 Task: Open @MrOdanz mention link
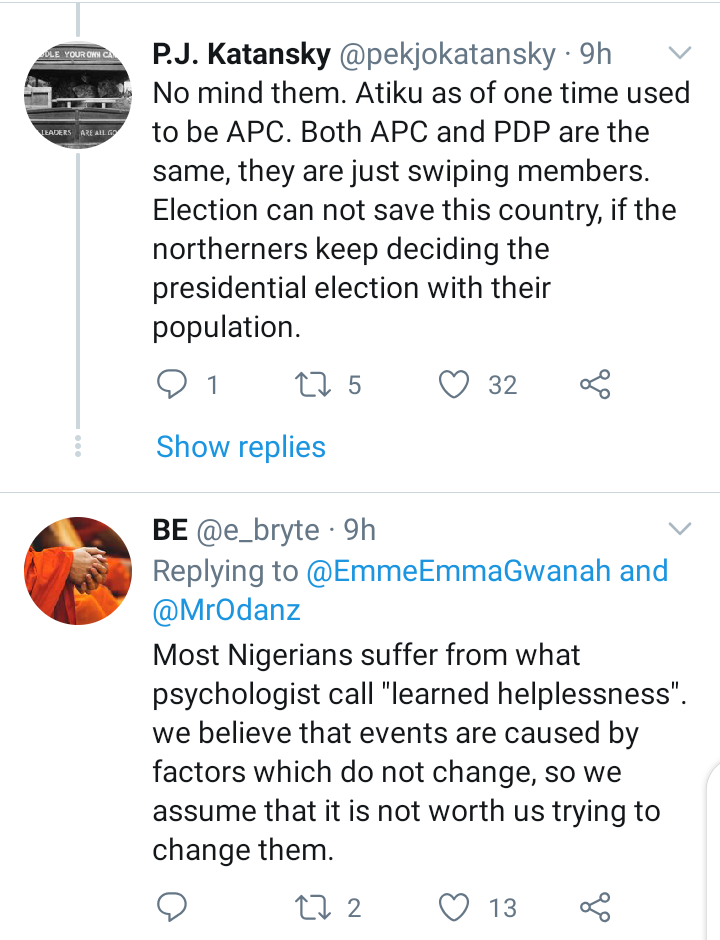click(x=227, y=610)
